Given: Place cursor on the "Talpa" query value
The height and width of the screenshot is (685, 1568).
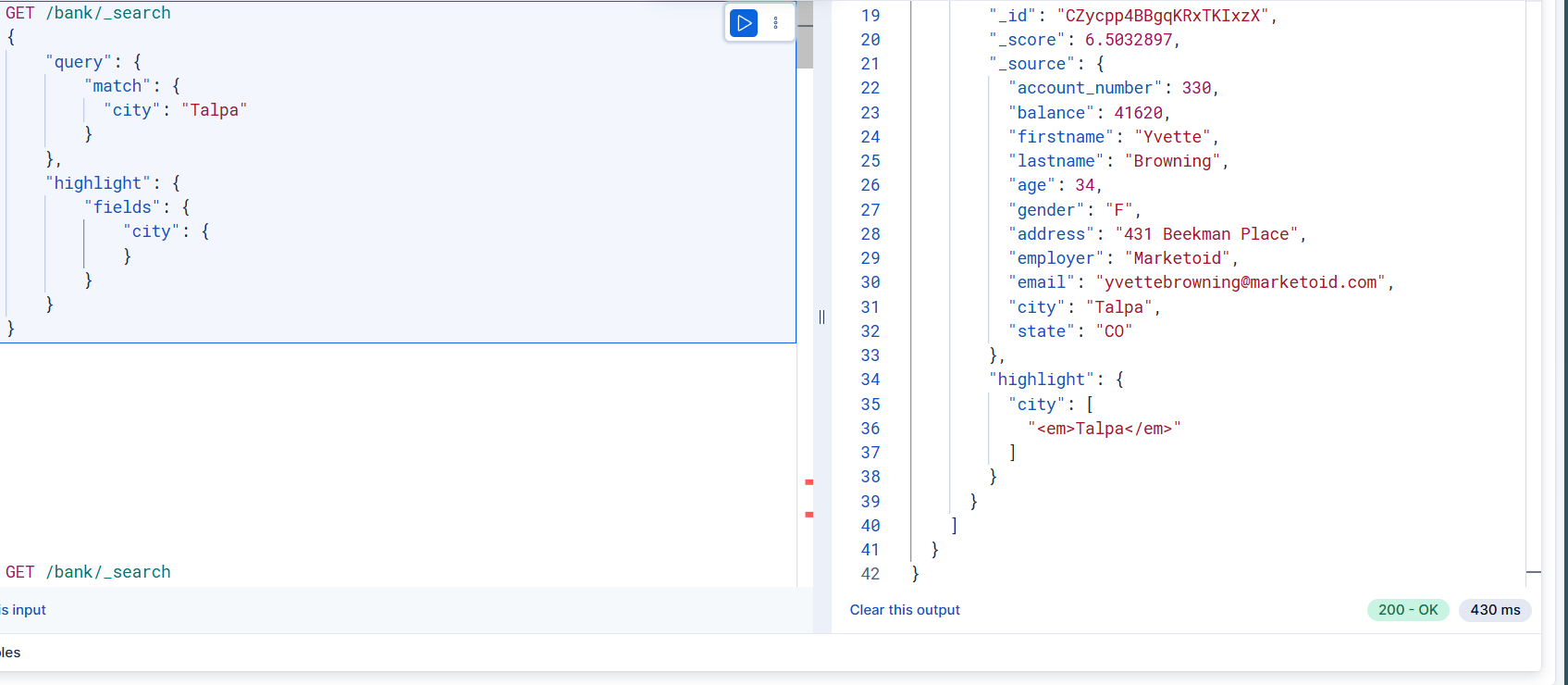Looking at the screenshot, I should click(215, 110).
